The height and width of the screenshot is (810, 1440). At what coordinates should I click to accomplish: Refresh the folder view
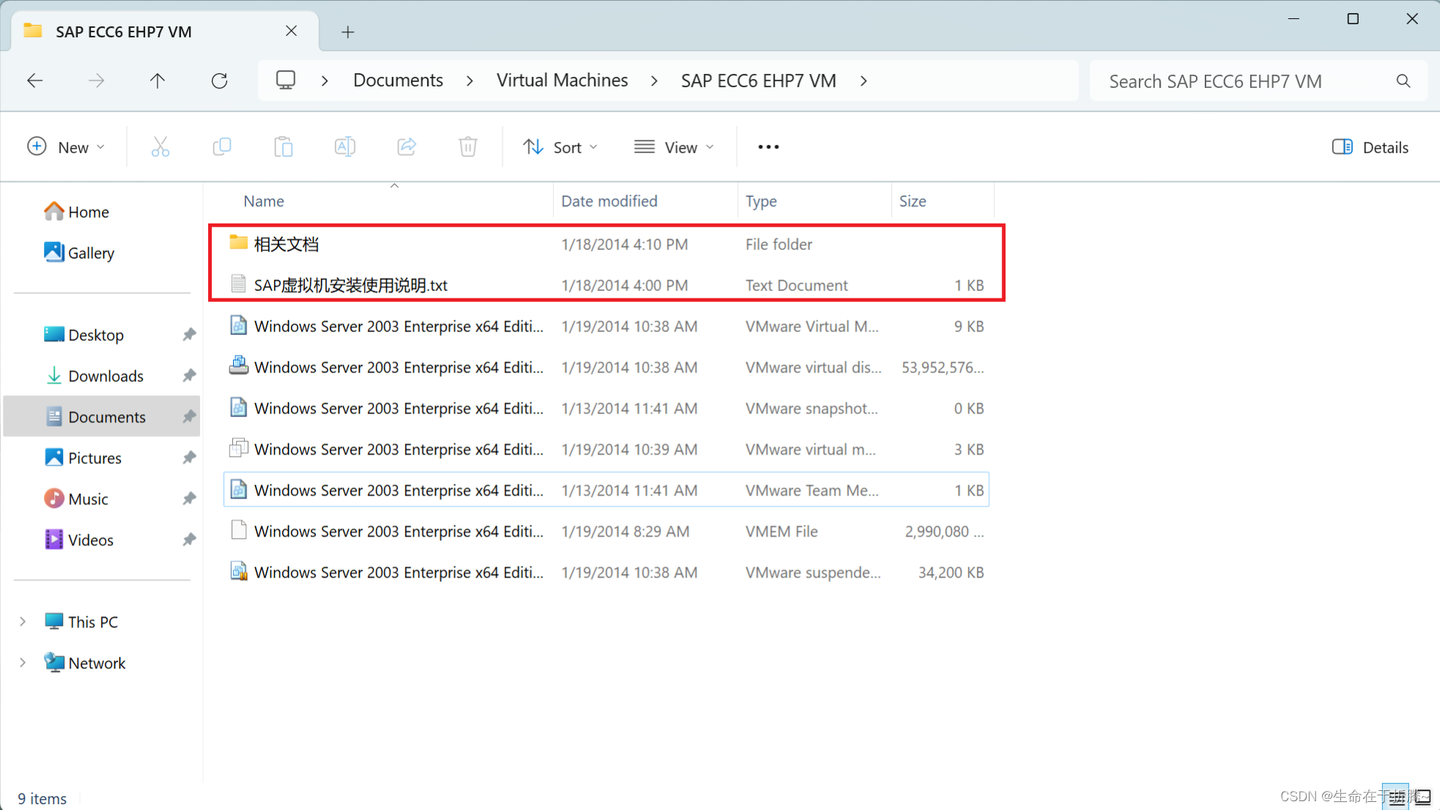point(219,81)
